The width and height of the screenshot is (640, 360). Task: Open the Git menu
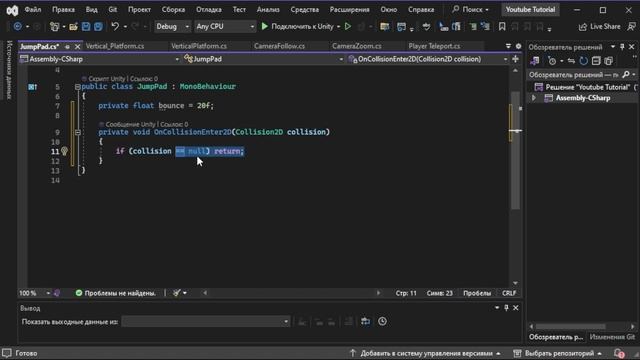[113, 9]
